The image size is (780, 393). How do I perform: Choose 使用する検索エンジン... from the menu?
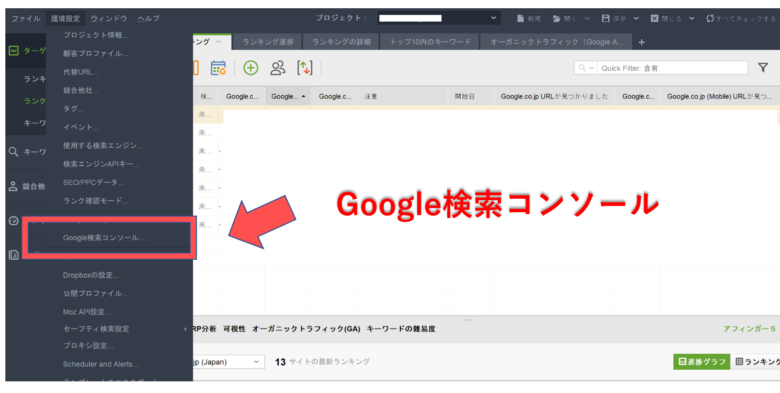103,146
